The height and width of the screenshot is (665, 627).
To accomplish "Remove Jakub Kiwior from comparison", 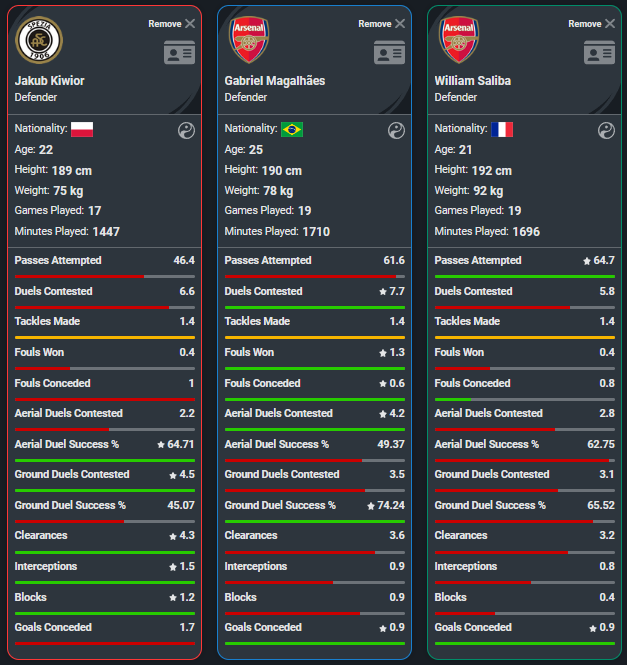I will pos(172,24).
